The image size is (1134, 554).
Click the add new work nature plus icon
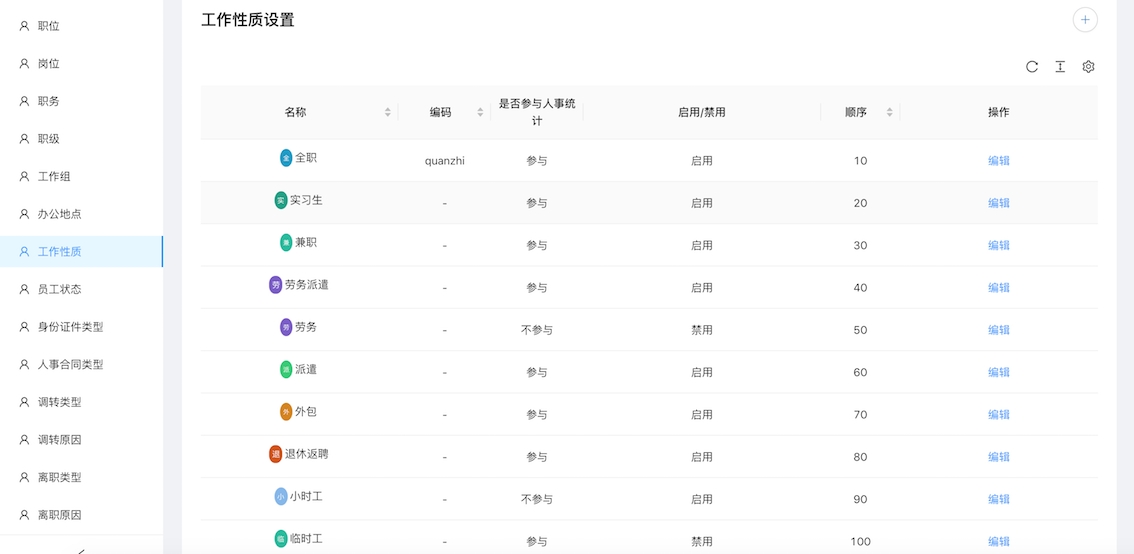(1085, 20)
